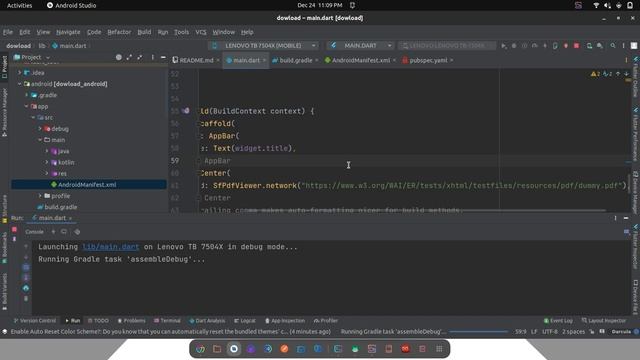This screenshot has height=360, width=640.
Task: Hide the Project panel with minus icon
Action: coord(163,57)
